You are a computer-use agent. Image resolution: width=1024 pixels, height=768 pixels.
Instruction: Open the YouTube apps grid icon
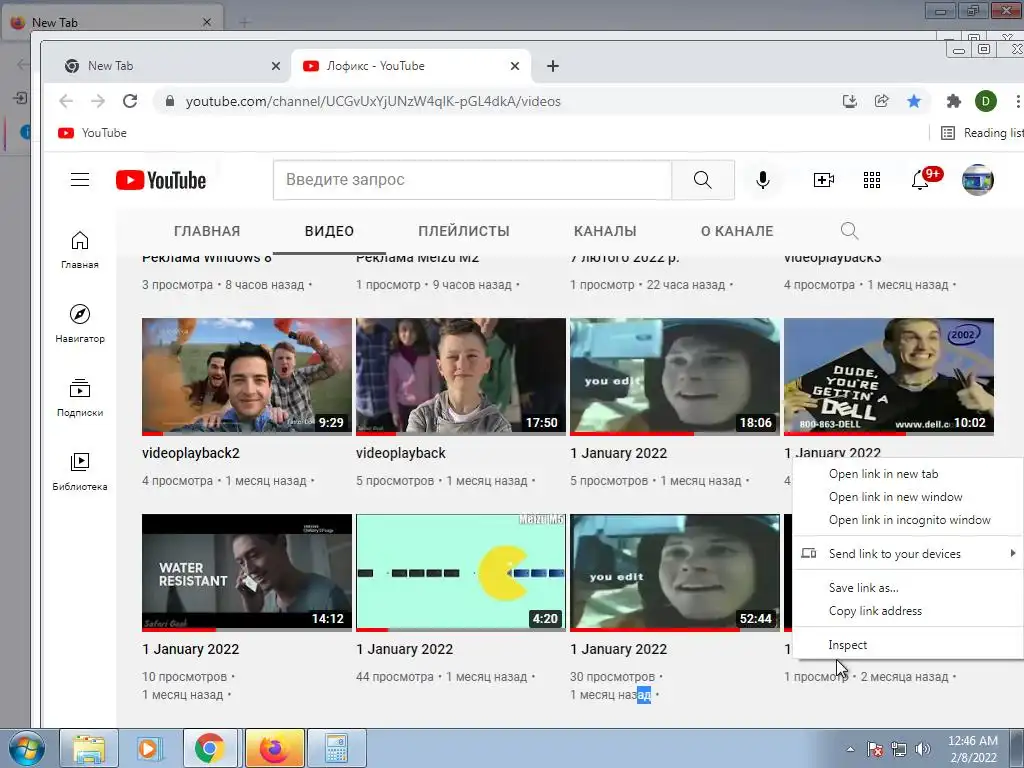pyautogui.click(x=872, y=180)
